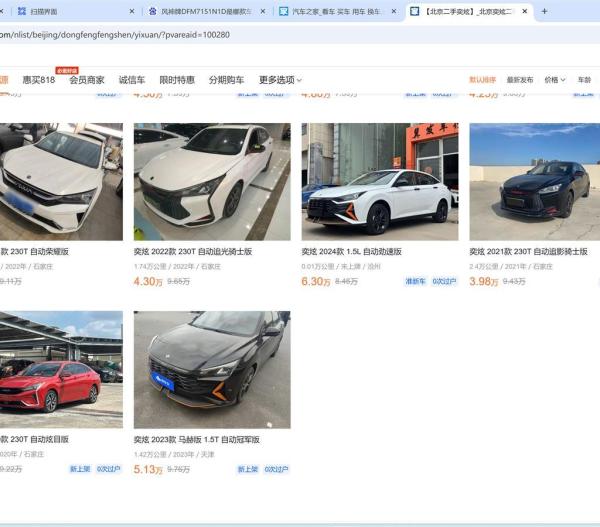Image resolution: width=600 pixels, height=527 pixels.
Task: Click the 1.42万公里 / 2023年 / 天津 details
Action: [x=174, y=454]
